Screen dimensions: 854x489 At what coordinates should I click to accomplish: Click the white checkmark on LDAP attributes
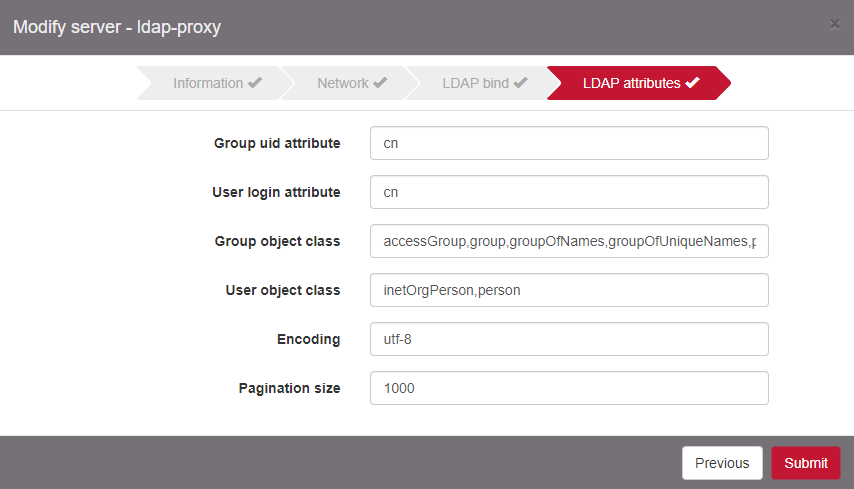point(692,83)
